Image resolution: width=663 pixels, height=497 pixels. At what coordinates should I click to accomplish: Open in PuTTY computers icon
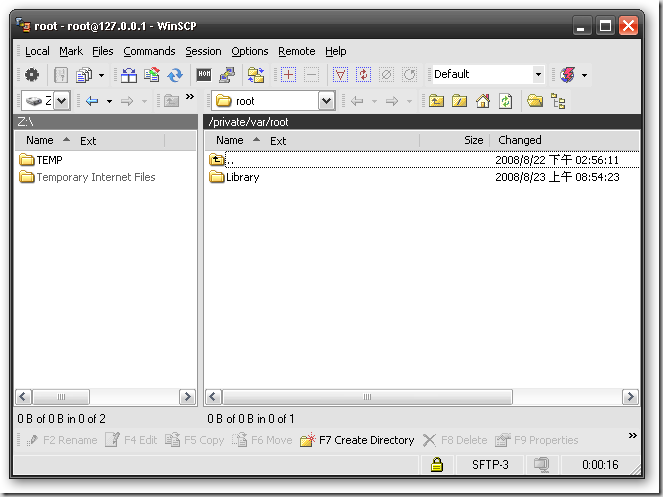click(x=227, y=75)
